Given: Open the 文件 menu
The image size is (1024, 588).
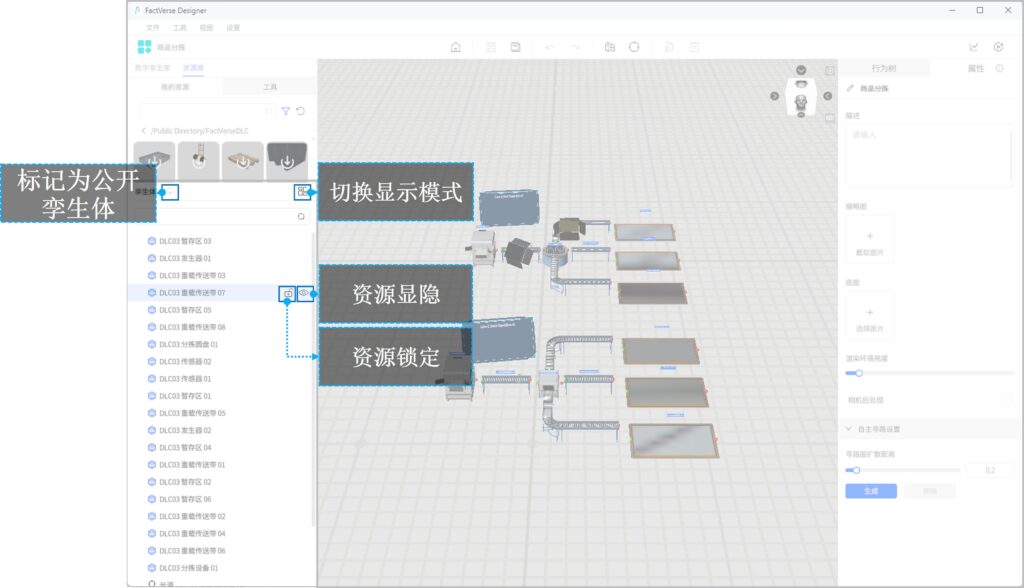Looking at the screenshot, I should 152,28.
